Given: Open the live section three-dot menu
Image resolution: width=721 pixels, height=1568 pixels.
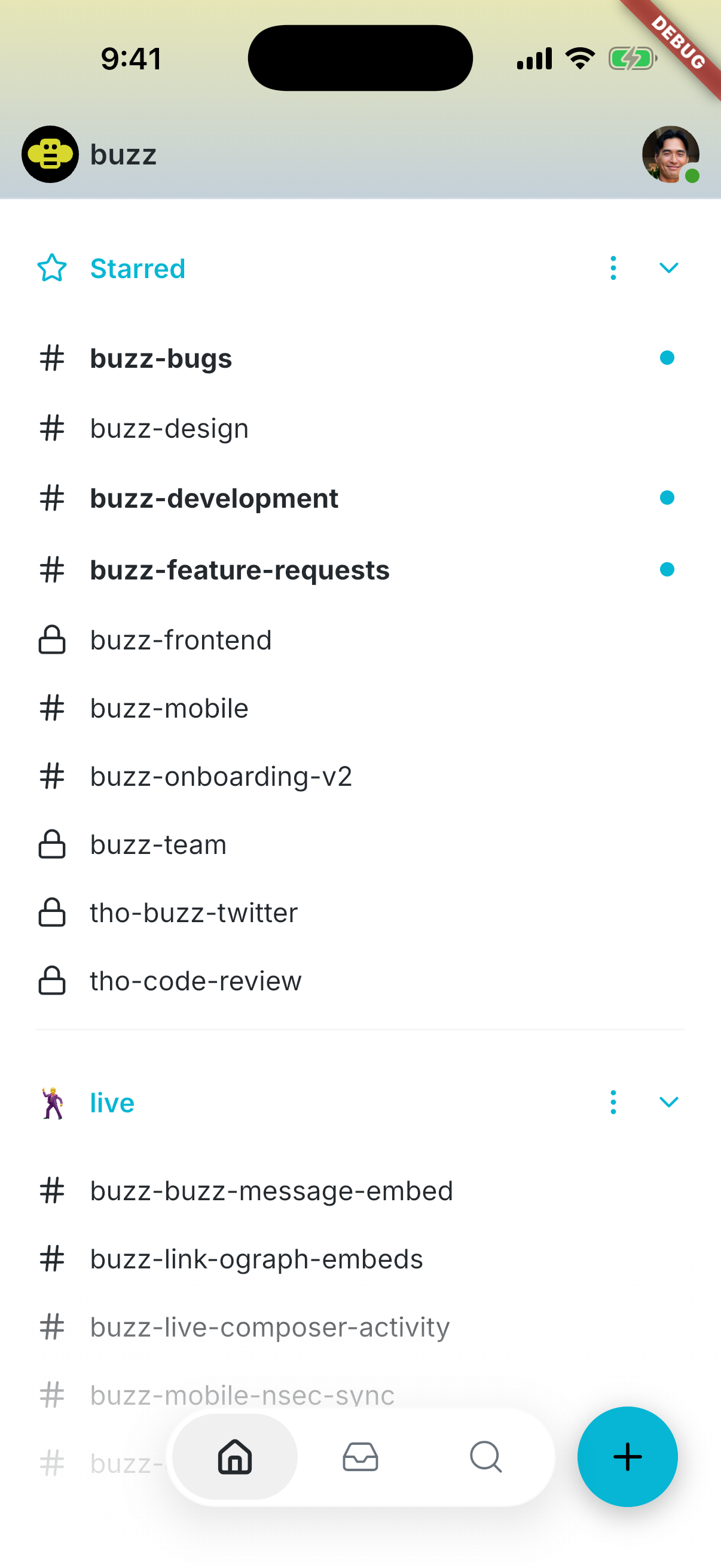Looking at the screenshot, I should [613, 1102].
